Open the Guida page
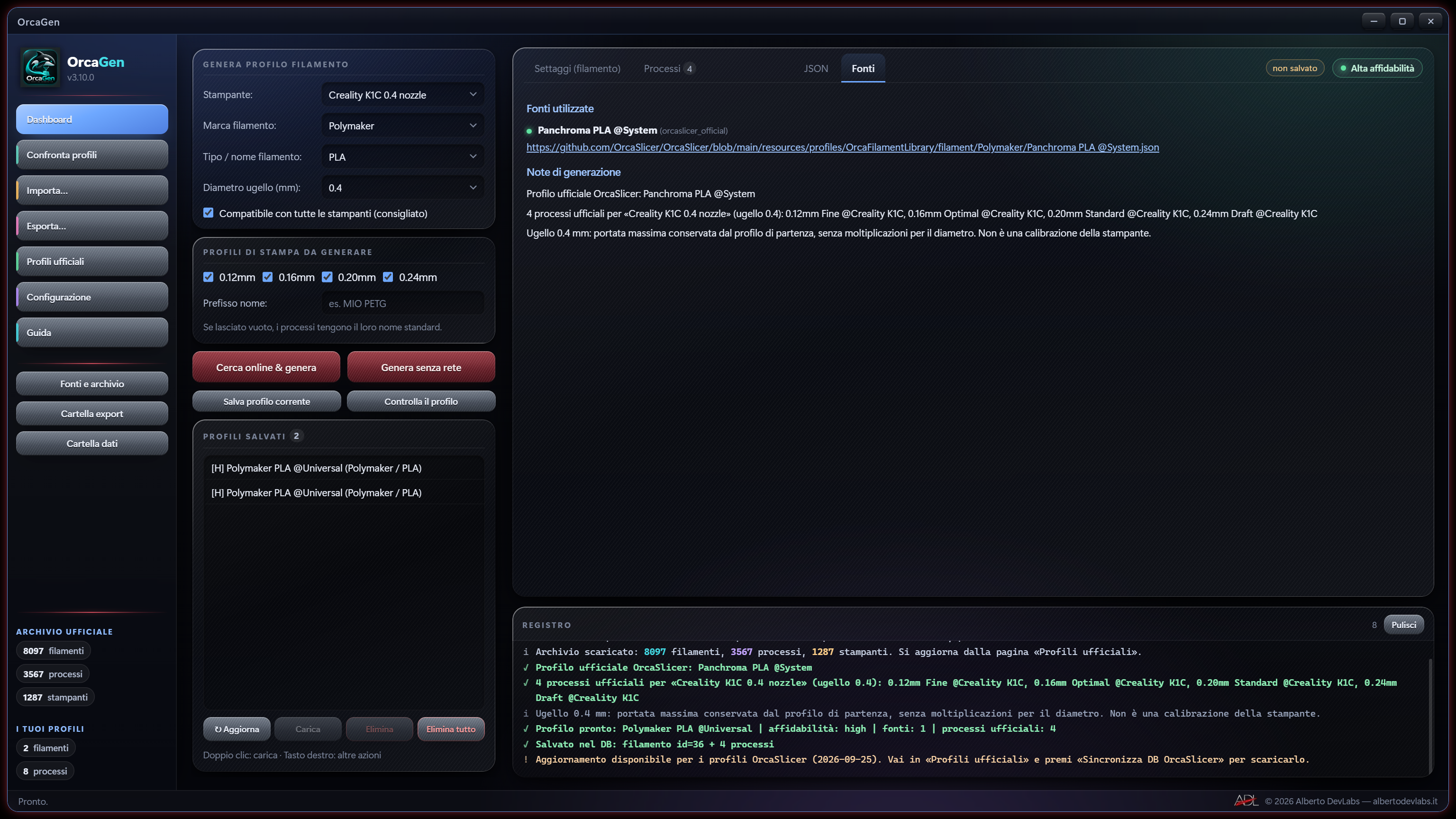Viewport: 1456px width, 819px height. (92, 332)
